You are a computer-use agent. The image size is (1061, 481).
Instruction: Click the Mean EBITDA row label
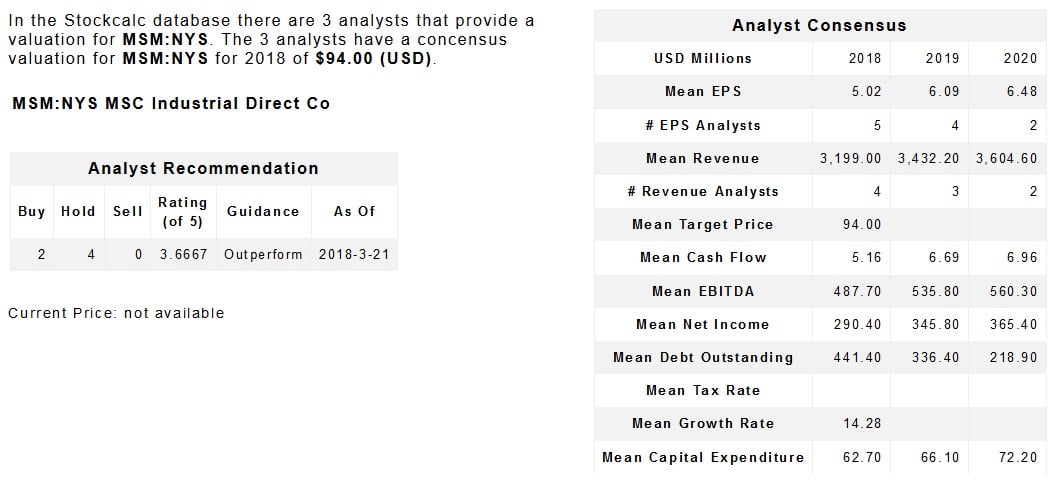pyautogui.click(x=703, y=291)
